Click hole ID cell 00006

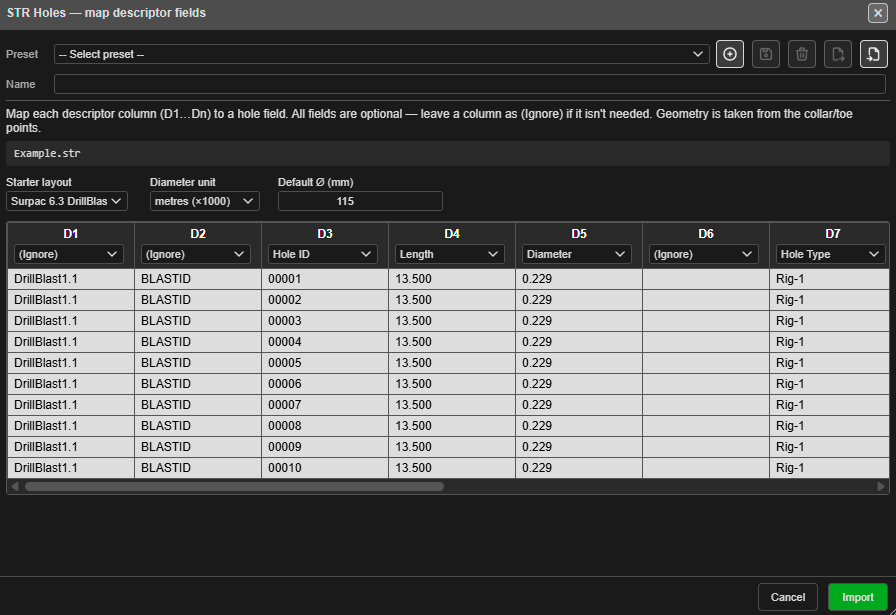[x=325, y=384]
